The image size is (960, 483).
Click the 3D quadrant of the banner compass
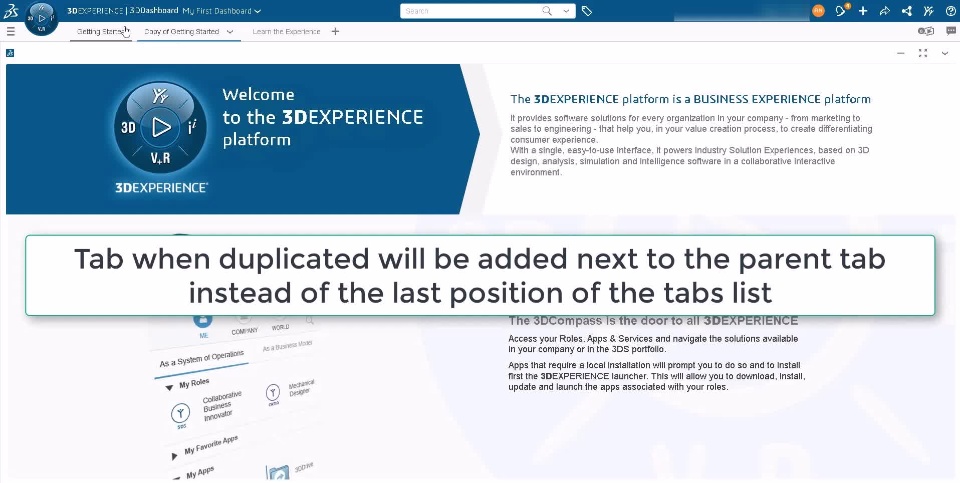point(128,127)
